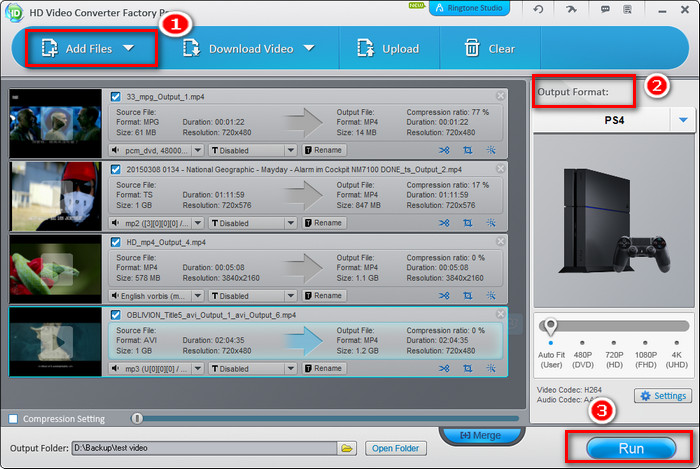Set resolution to 720P (HD)
The height and width of the screenshot is (469, 700).
(614, 355)
